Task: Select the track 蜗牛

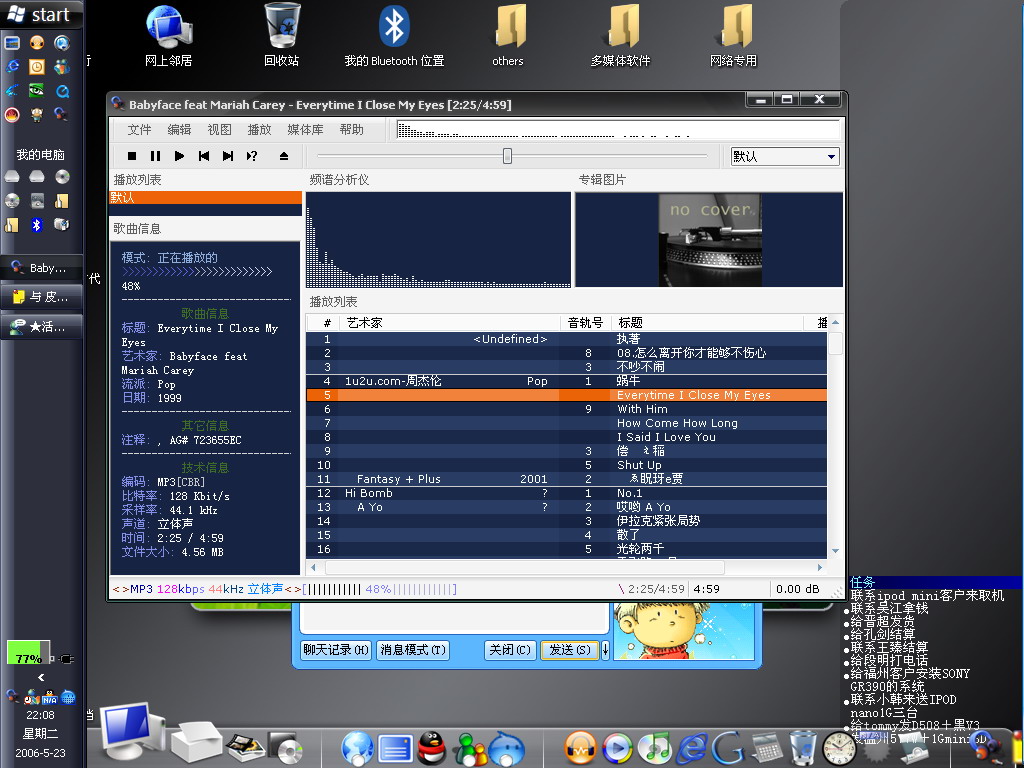Action: (566, 381)
